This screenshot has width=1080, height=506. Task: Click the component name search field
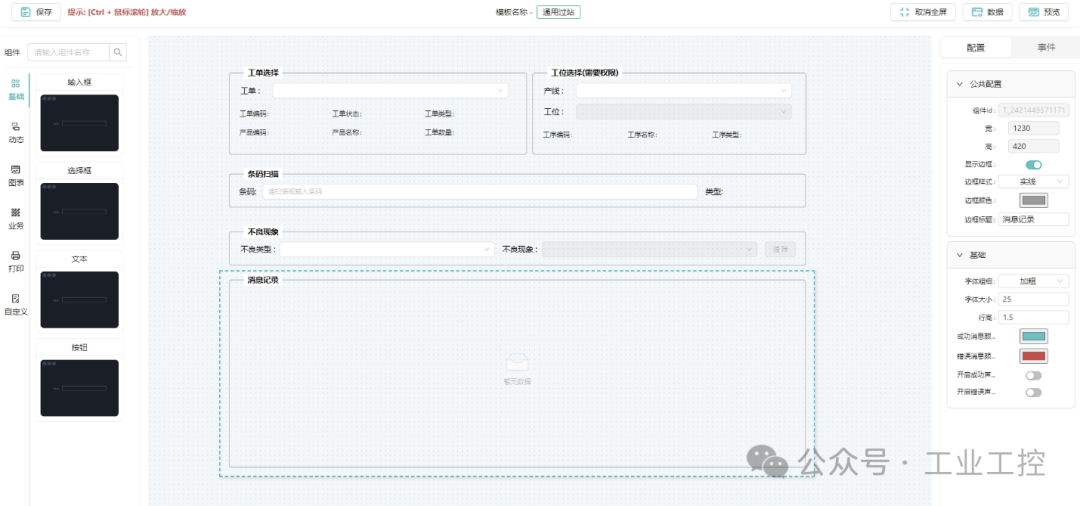coord(69,52)
